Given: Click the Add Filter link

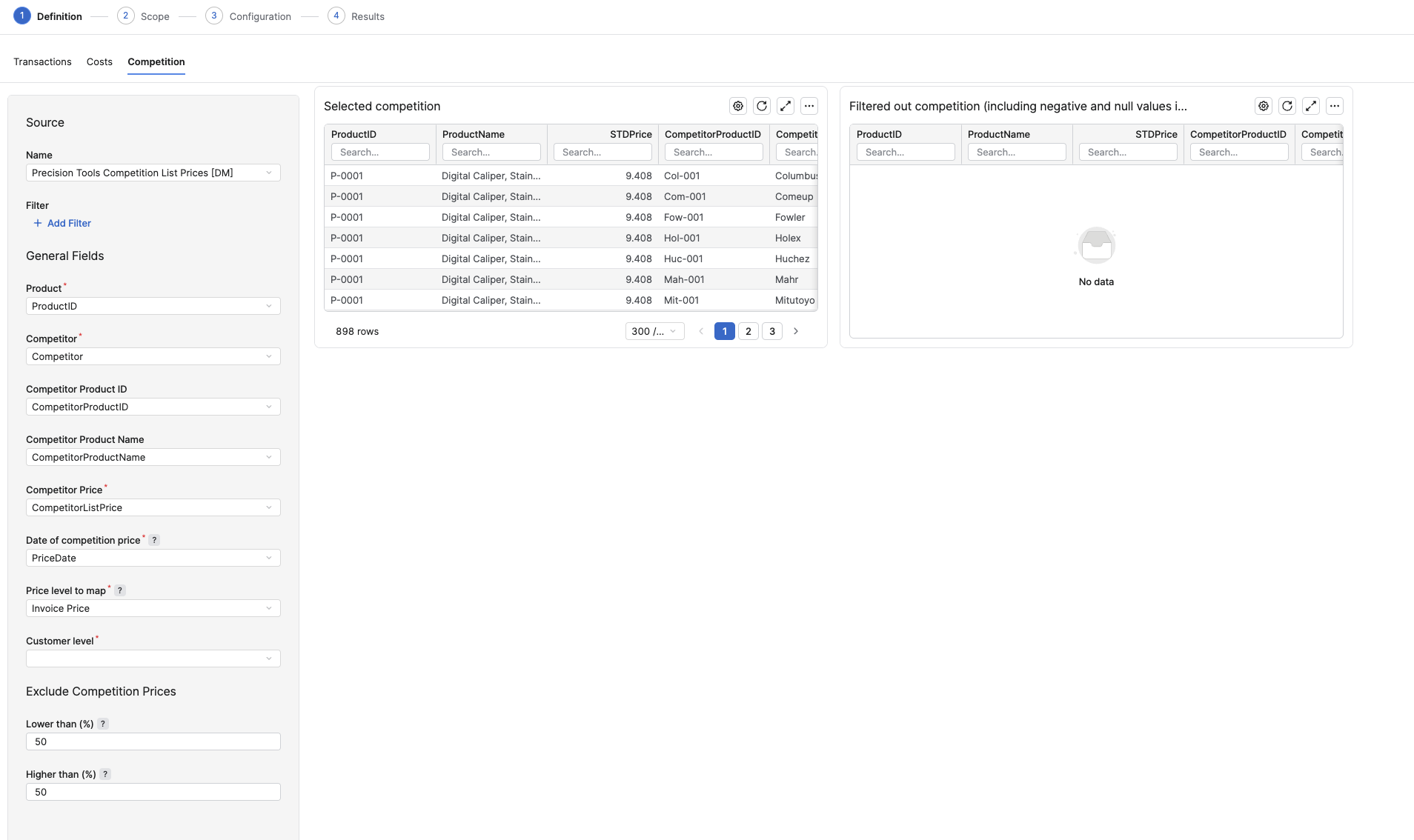Looking at the screenshot, I should coord(62,223).
